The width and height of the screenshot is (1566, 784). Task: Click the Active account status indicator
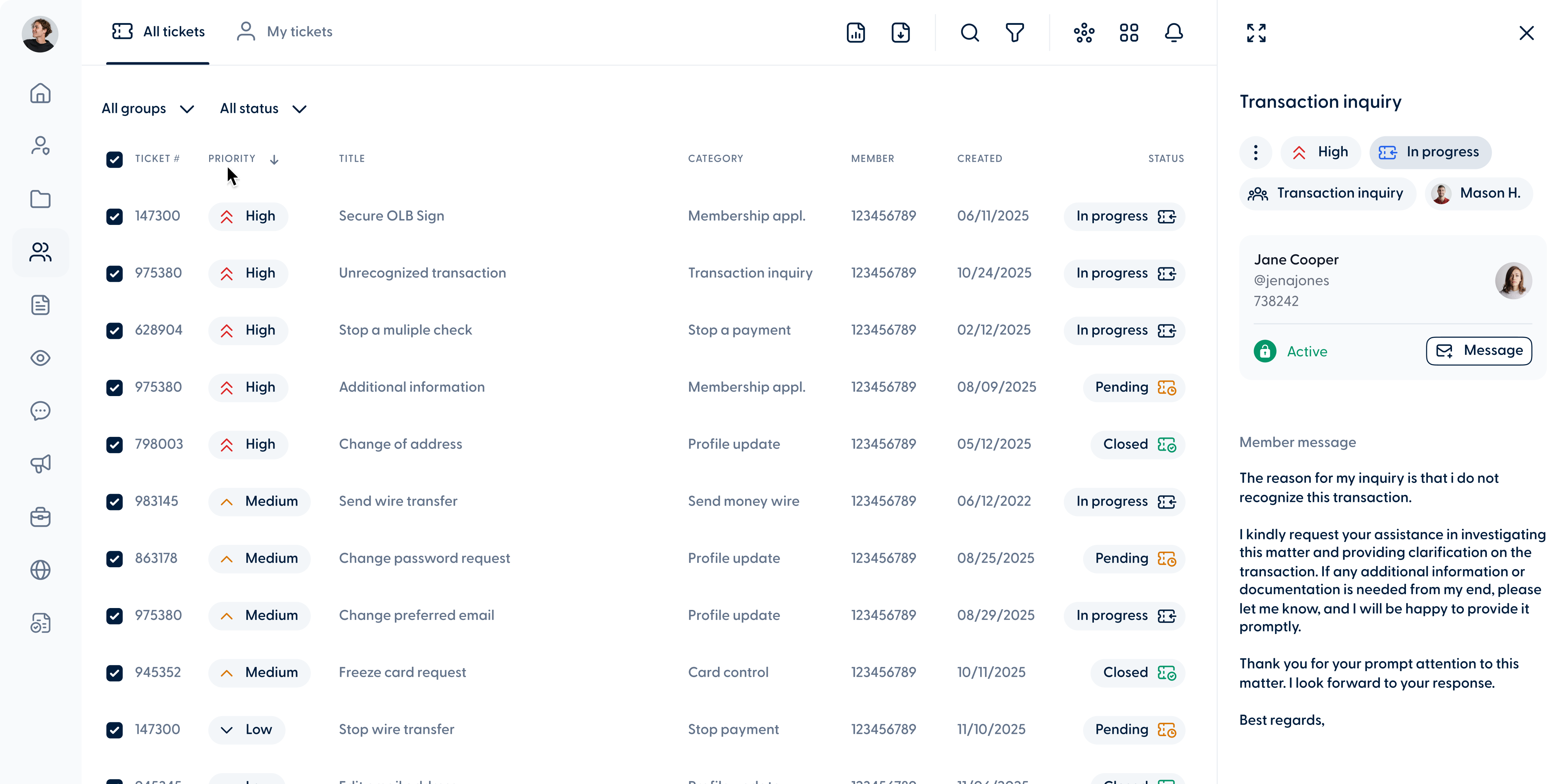click(1291, 351)
